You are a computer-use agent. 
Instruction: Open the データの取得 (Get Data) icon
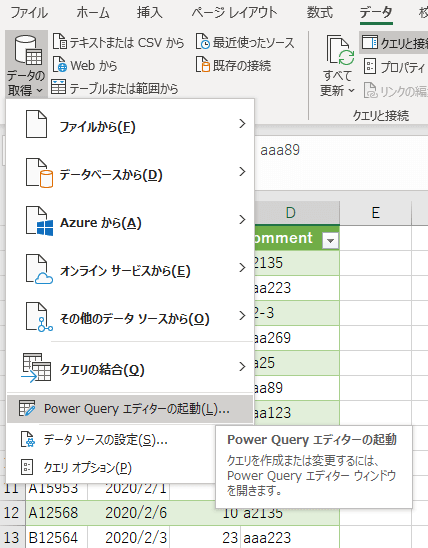coord(29,50)
